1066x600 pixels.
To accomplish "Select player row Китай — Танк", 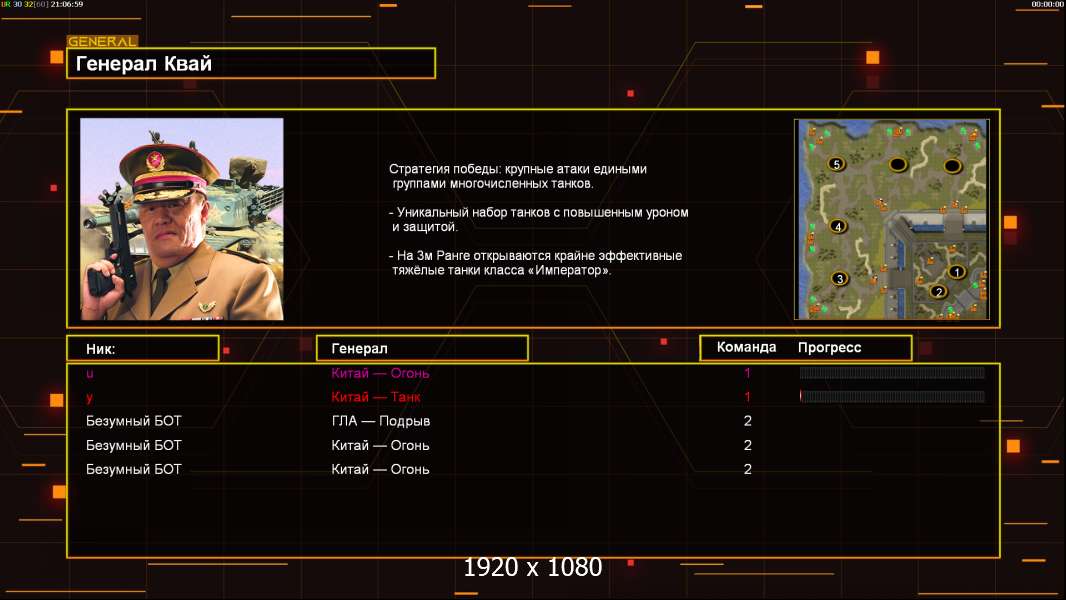I will pos(533,397).
